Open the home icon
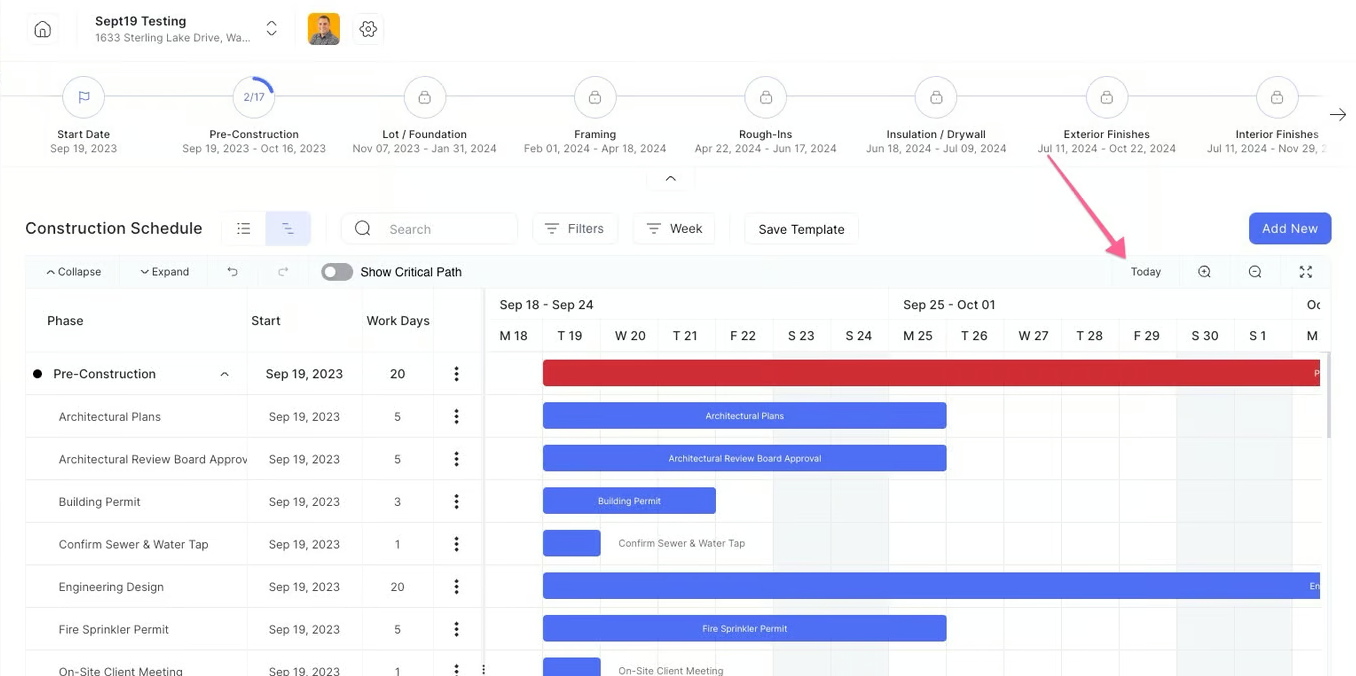 42,29
